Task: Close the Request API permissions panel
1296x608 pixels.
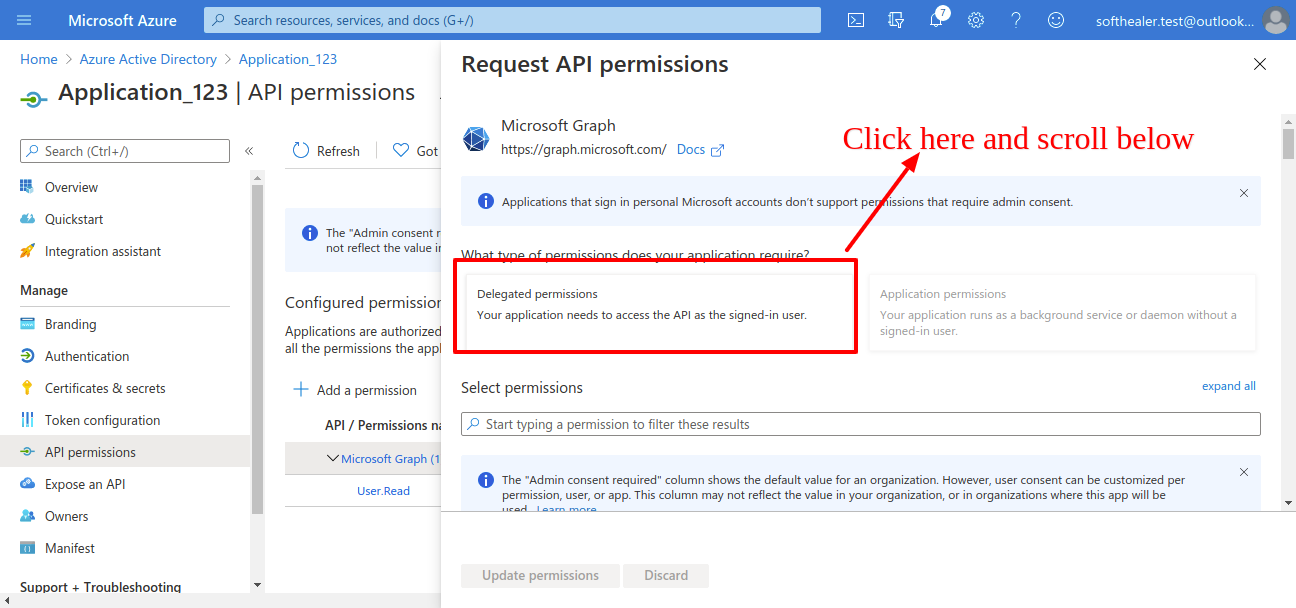Action: (1260, 64)
